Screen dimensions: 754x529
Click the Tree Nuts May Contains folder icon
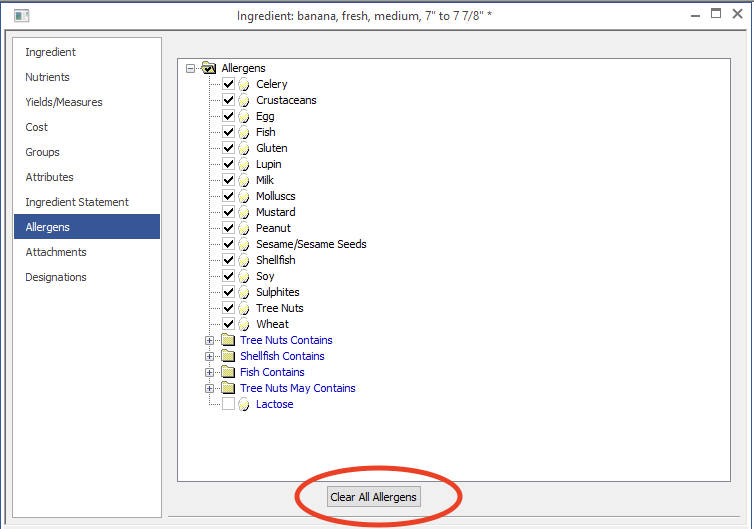pos(228,388)
